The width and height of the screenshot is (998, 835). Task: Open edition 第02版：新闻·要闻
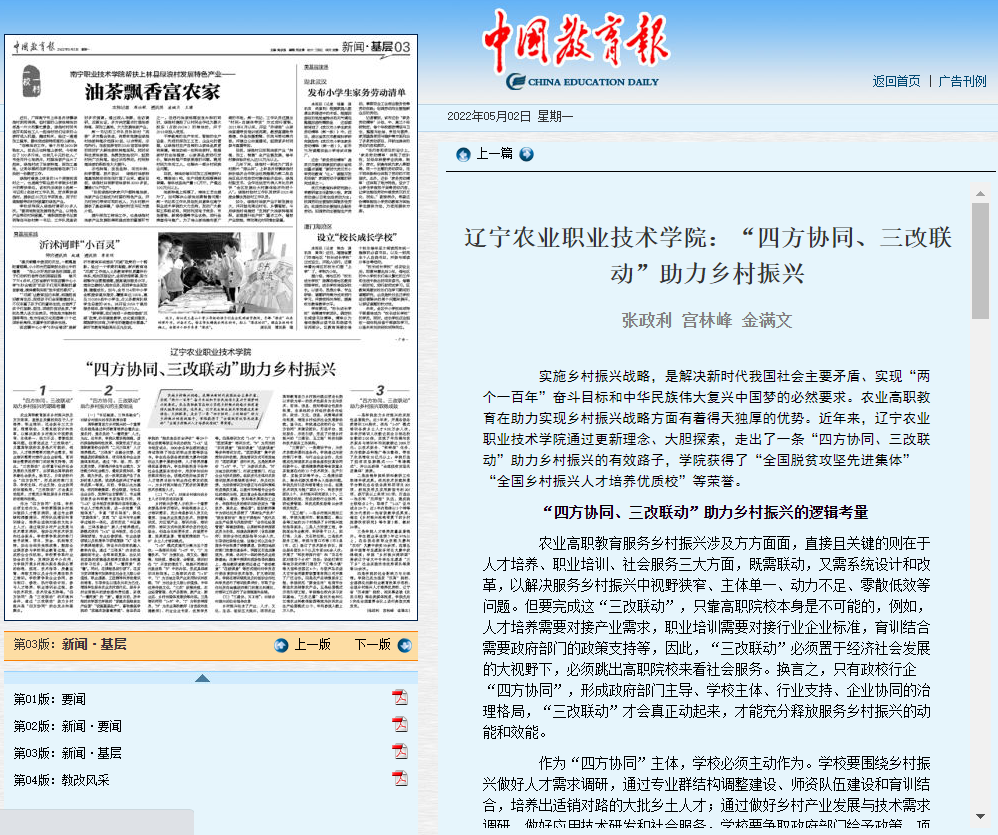(x=67, y=726)
